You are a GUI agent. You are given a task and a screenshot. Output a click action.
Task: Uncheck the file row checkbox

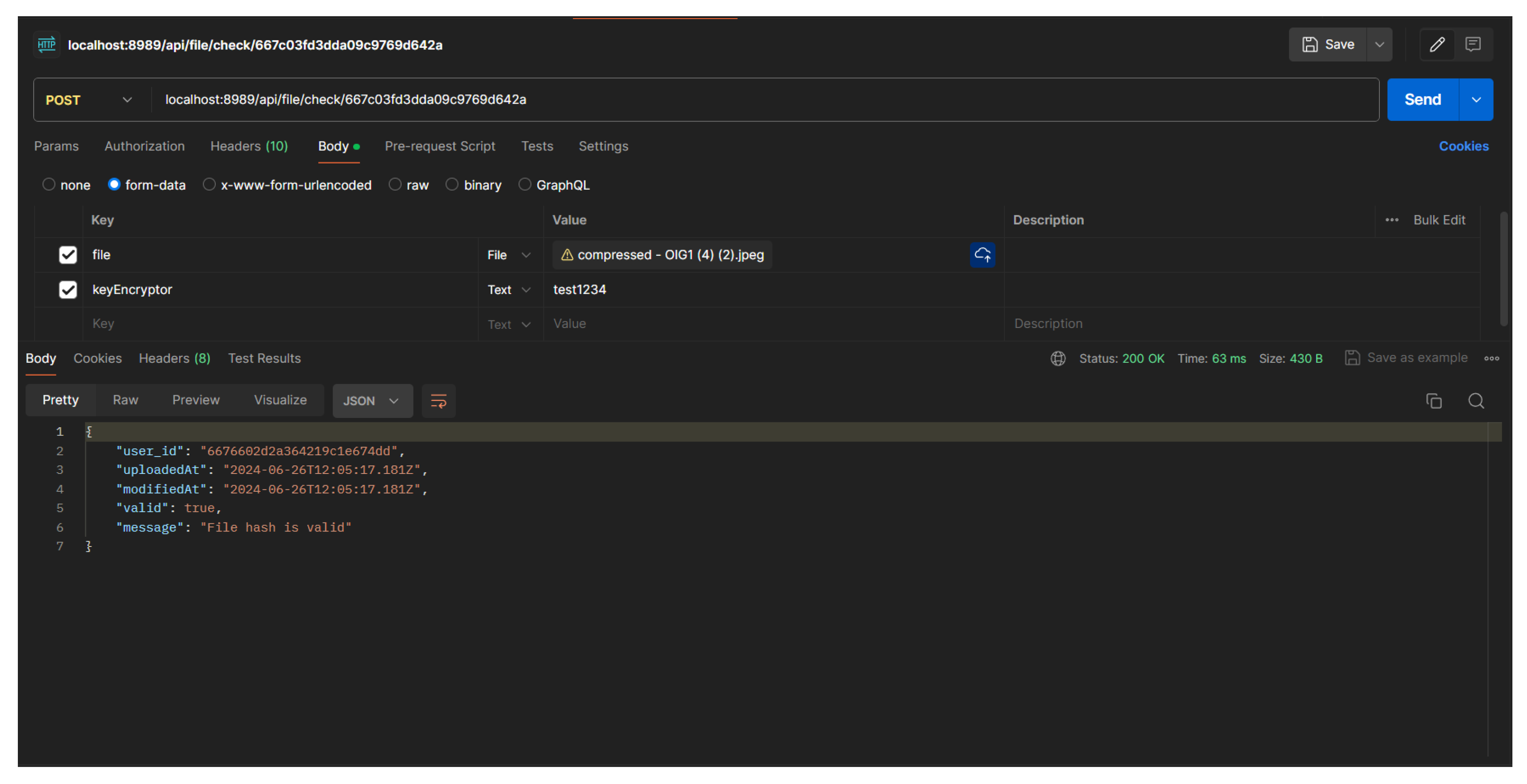point(68,255)
